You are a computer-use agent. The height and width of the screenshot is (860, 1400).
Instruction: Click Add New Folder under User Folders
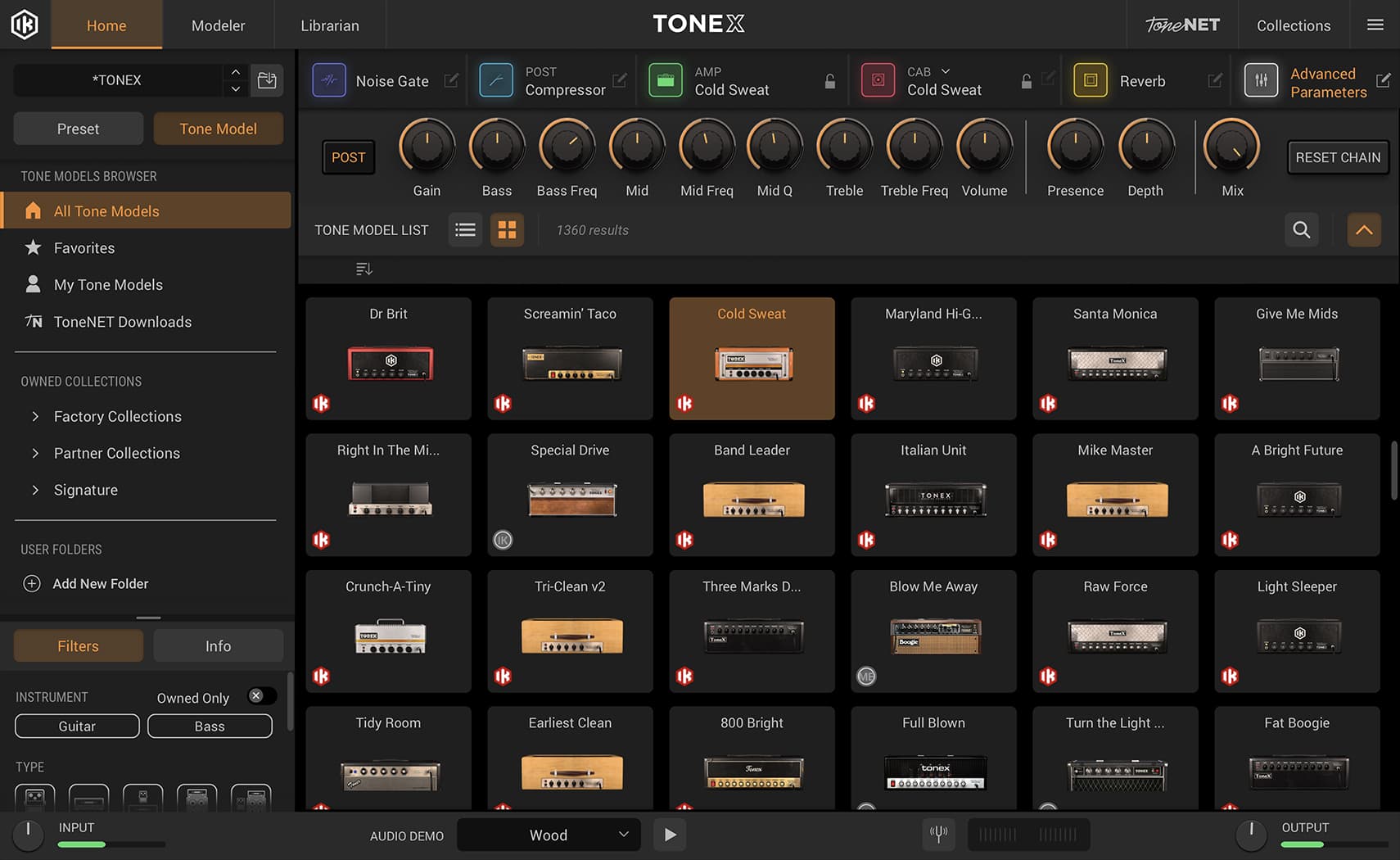point(100,583)
